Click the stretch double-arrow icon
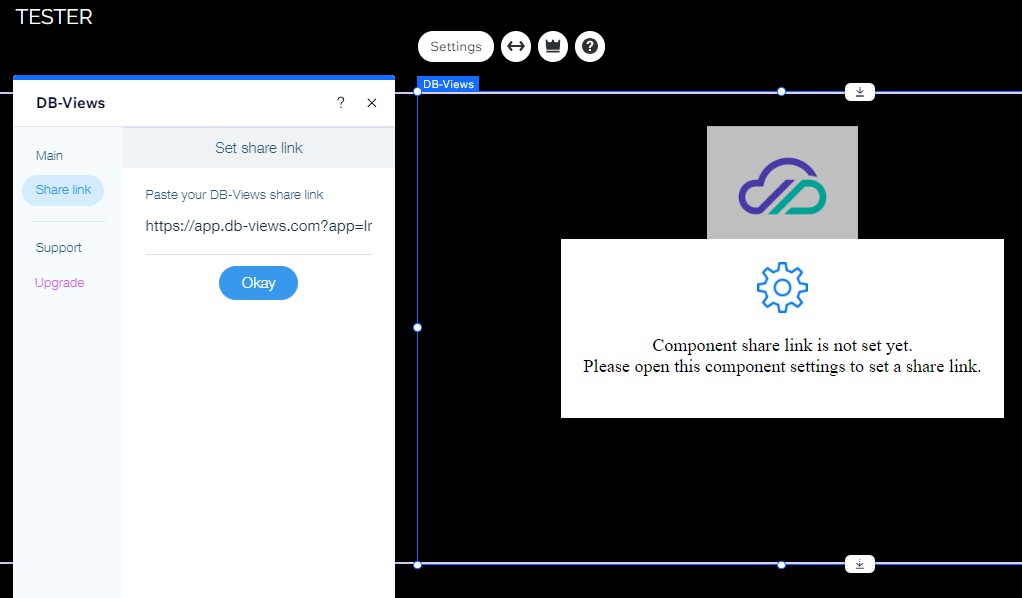1022x598 pixels. coord(515,47)
